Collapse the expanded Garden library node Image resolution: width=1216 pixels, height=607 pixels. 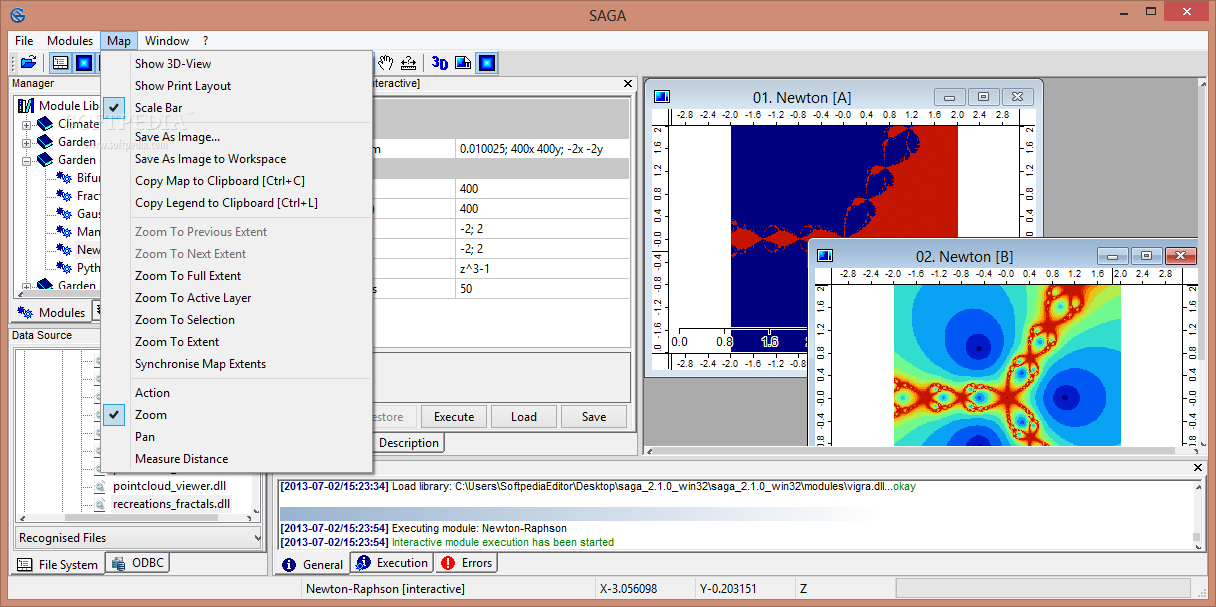click(x=27, y=161)
